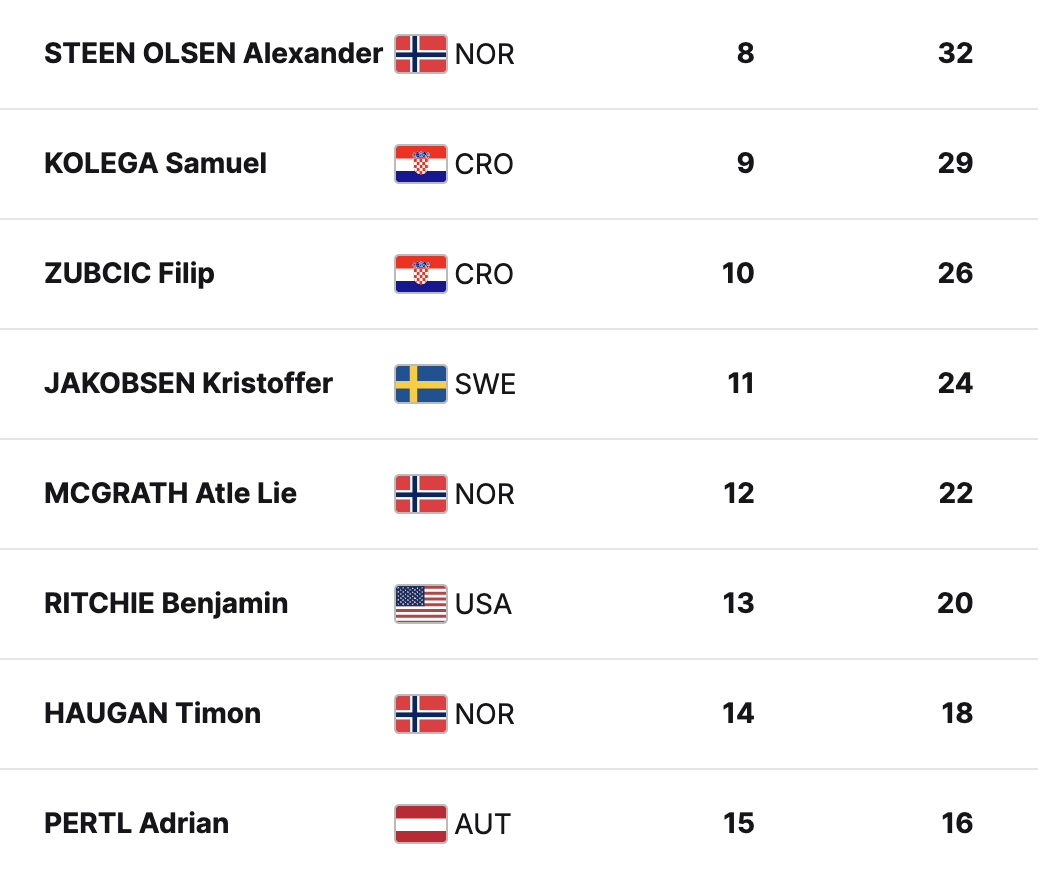Viewport: 1038px width, 876px height.
Task: Open STEEN OLSEN Alexander's athlete profile
Action: point(213,53)
